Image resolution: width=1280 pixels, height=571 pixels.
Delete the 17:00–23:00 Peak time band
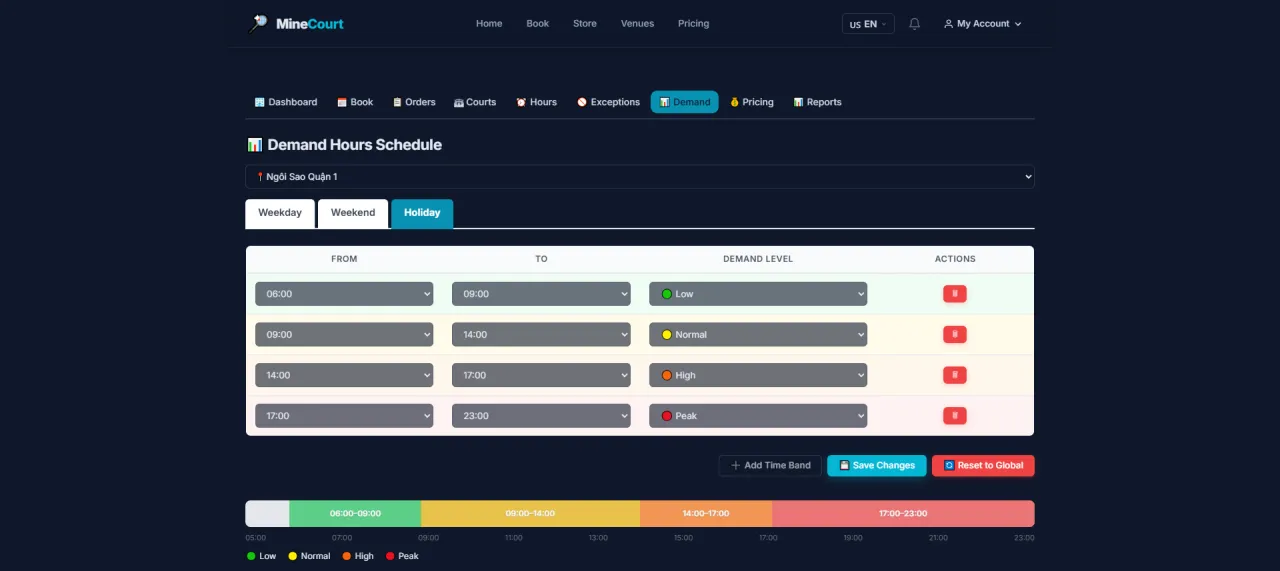955,415
